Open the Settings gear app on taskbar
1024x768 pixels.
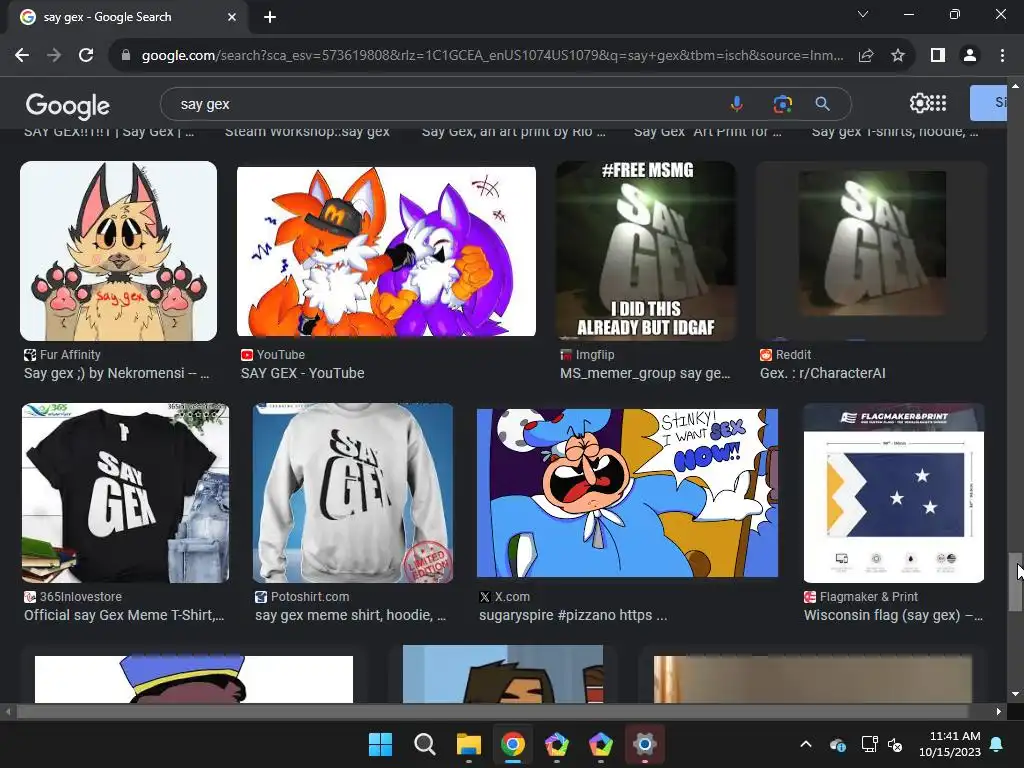(x=645, y=744)
